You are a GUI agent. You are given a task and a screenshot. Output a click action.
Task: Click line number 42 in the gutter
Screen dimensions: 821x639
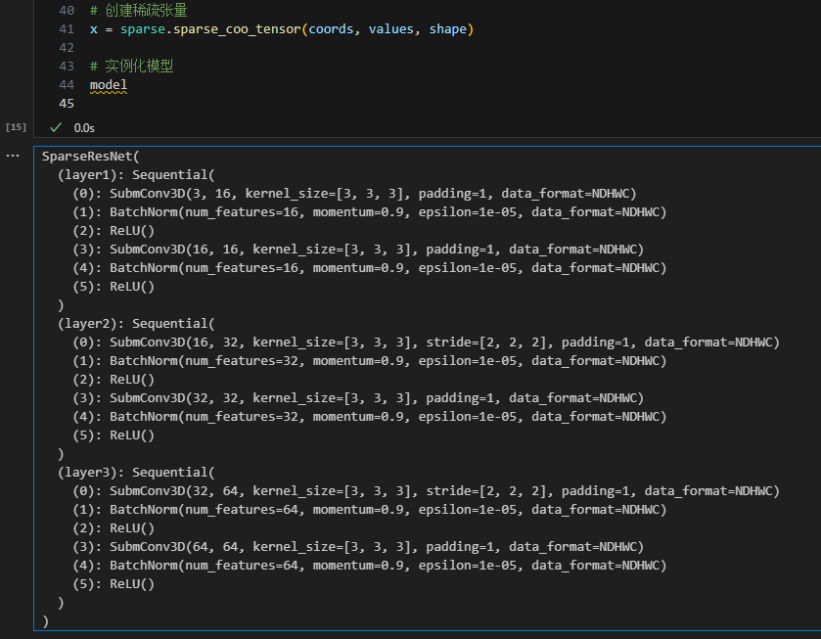[66, 48]
